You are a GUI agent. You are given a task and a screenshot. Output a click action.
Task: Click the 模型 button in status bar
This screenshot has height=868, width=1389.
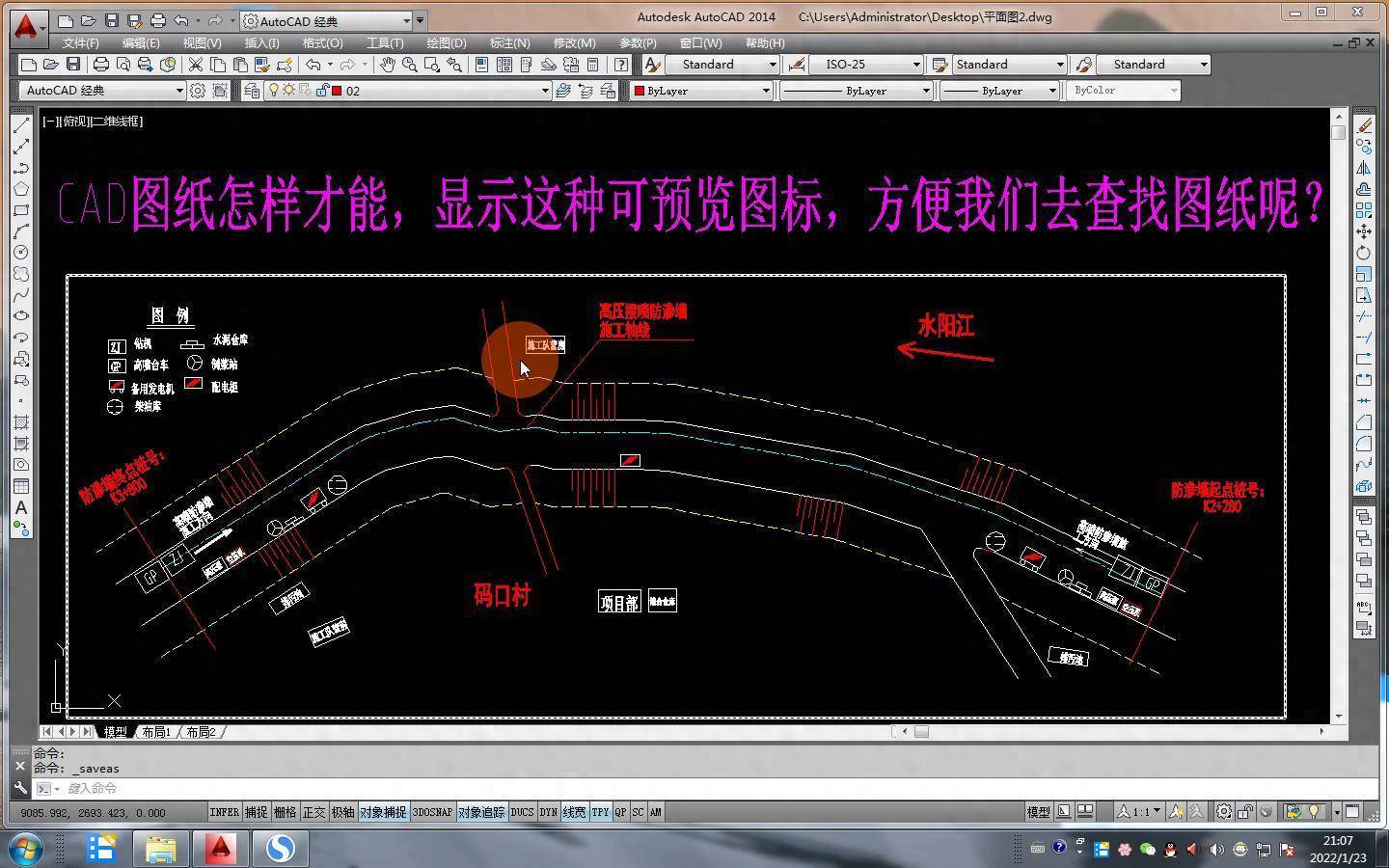(1038, 812)
